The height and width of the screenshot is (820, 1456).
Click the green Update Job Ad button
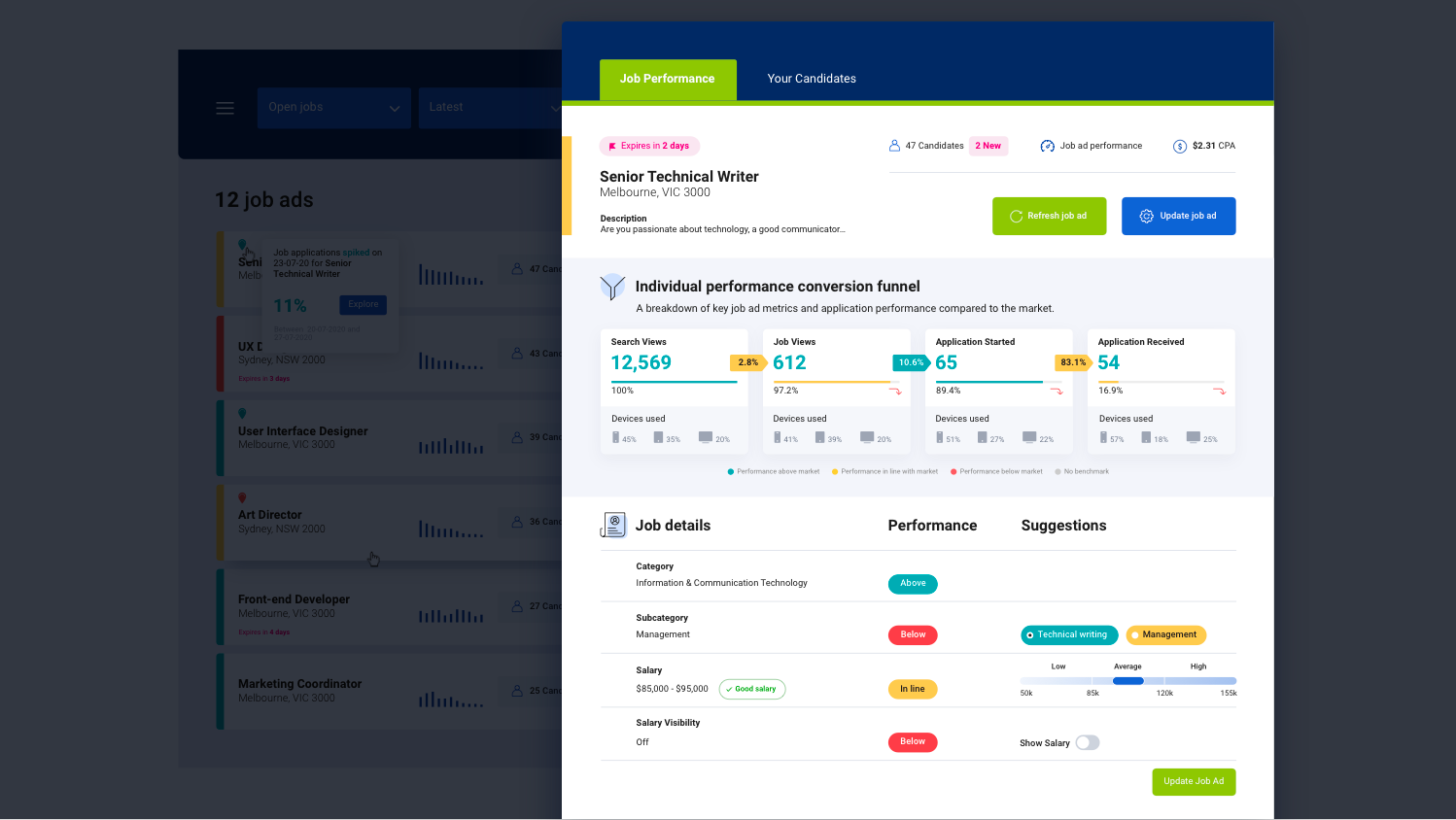[1194, 782]
